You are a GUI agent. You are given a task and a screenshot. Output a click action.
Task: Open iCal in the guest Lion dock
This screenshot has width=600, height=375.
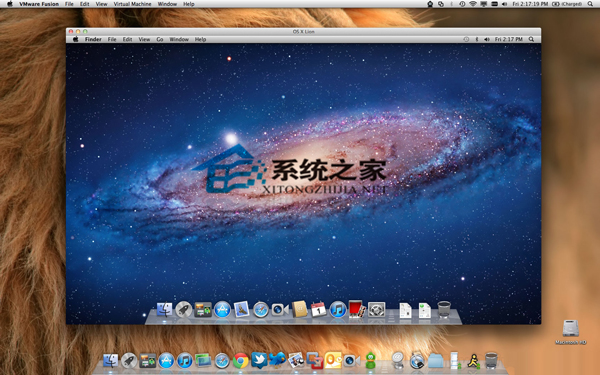(318, 309)
